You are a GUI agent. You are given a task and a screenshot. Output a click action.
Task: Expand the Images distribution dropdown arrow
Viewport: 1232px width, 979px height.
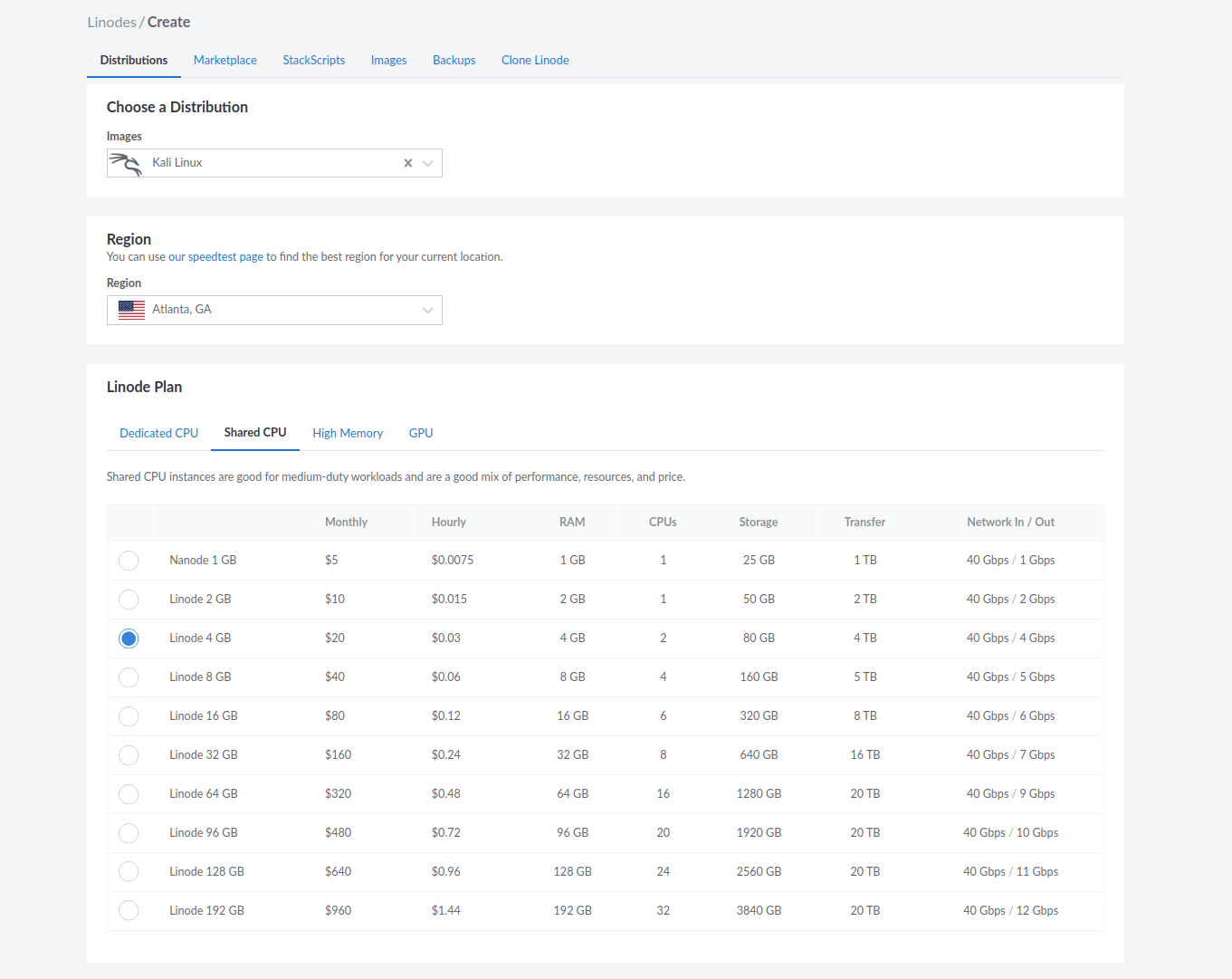click(x=428, y=164)
